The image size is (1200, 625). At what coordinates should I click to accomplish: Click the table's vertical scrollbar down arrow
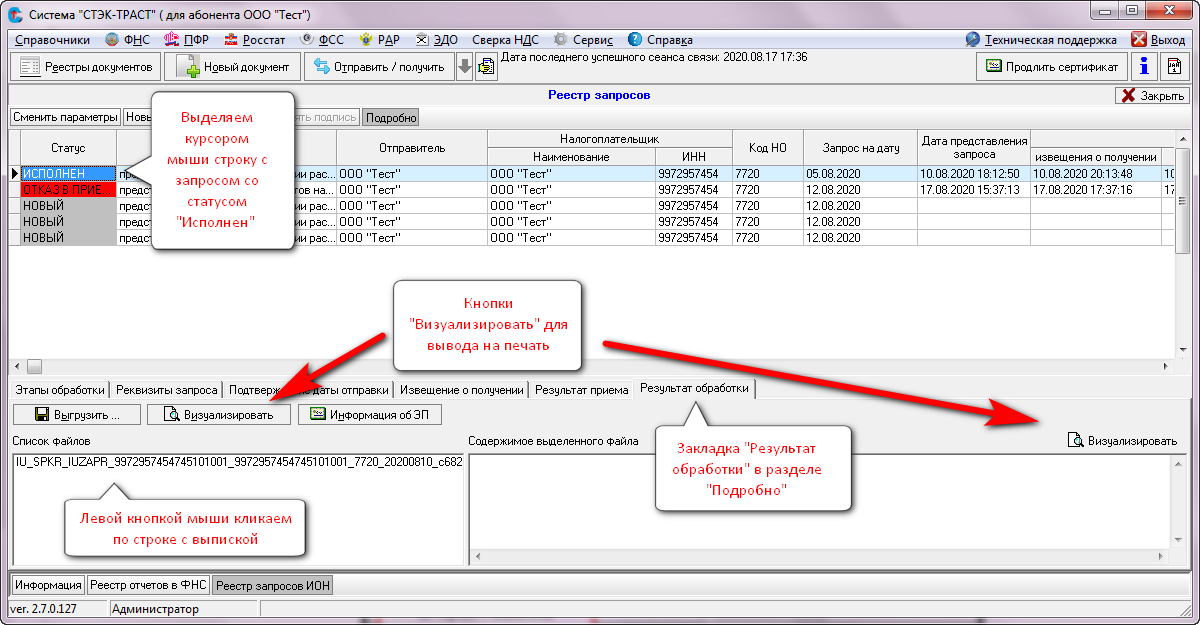tap(1182, 350)
